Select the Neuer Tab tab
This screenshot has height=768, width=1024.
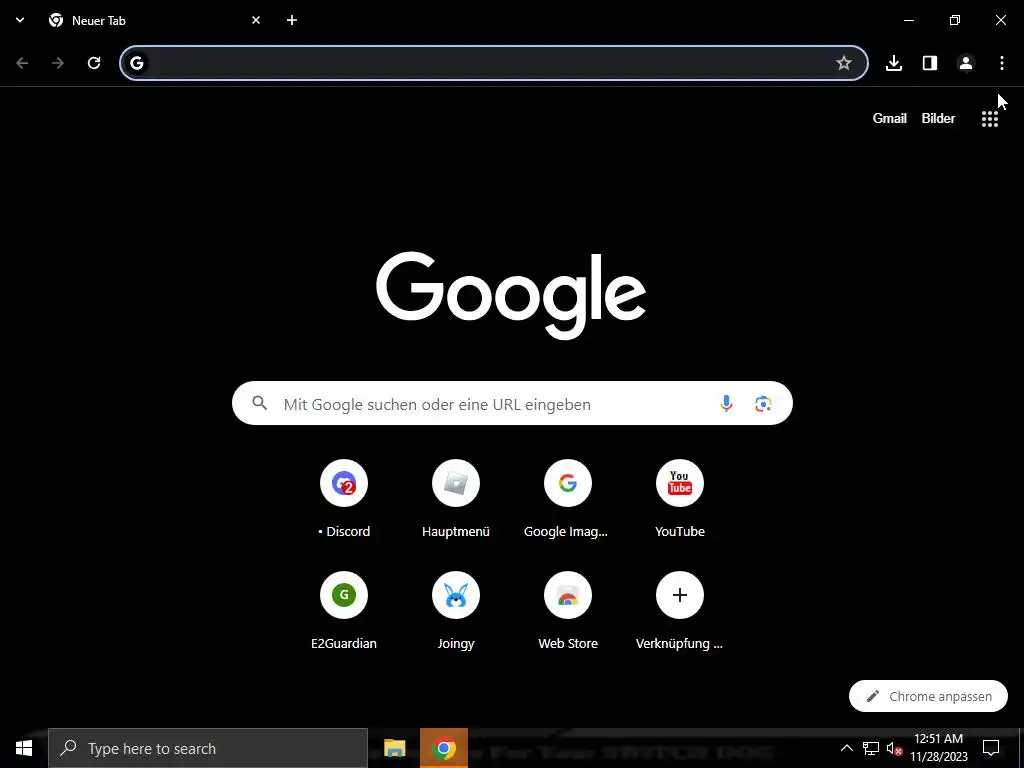(155, 20)
